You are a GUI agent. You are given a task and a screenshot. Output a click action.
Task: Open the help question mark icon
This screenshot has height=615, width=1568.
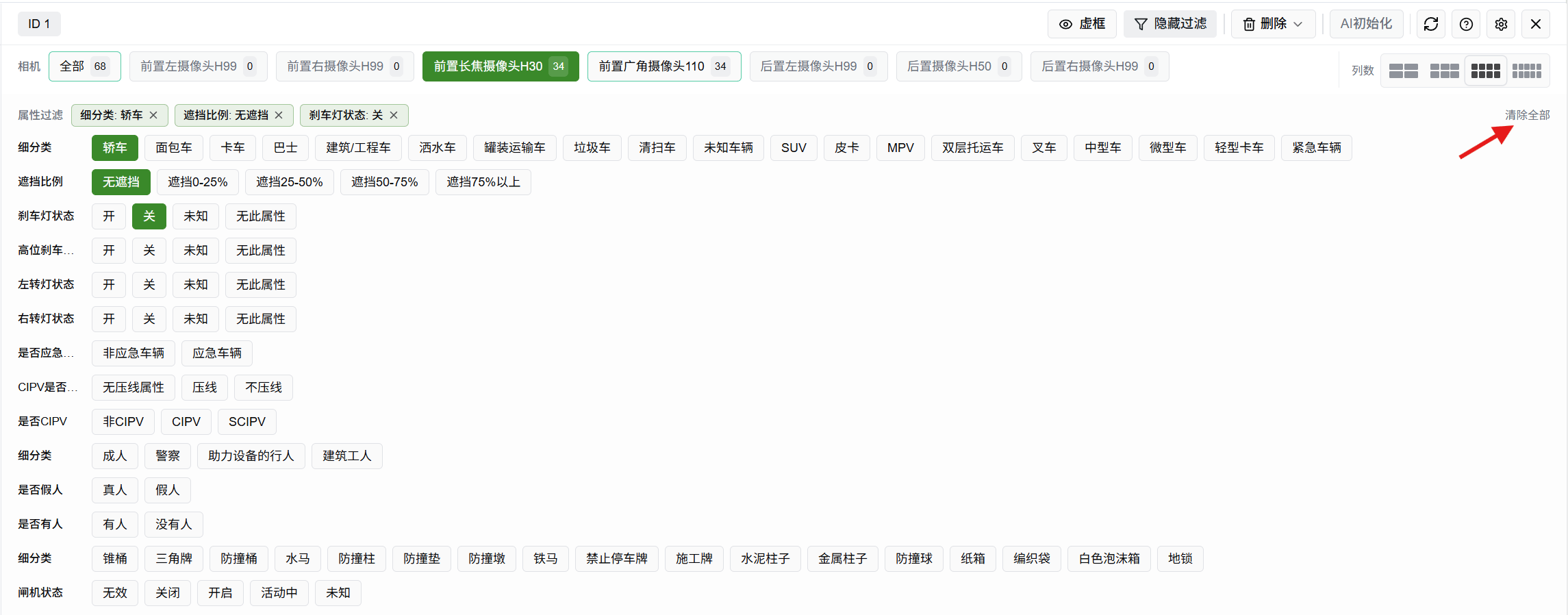click(x=1466, y=24)
